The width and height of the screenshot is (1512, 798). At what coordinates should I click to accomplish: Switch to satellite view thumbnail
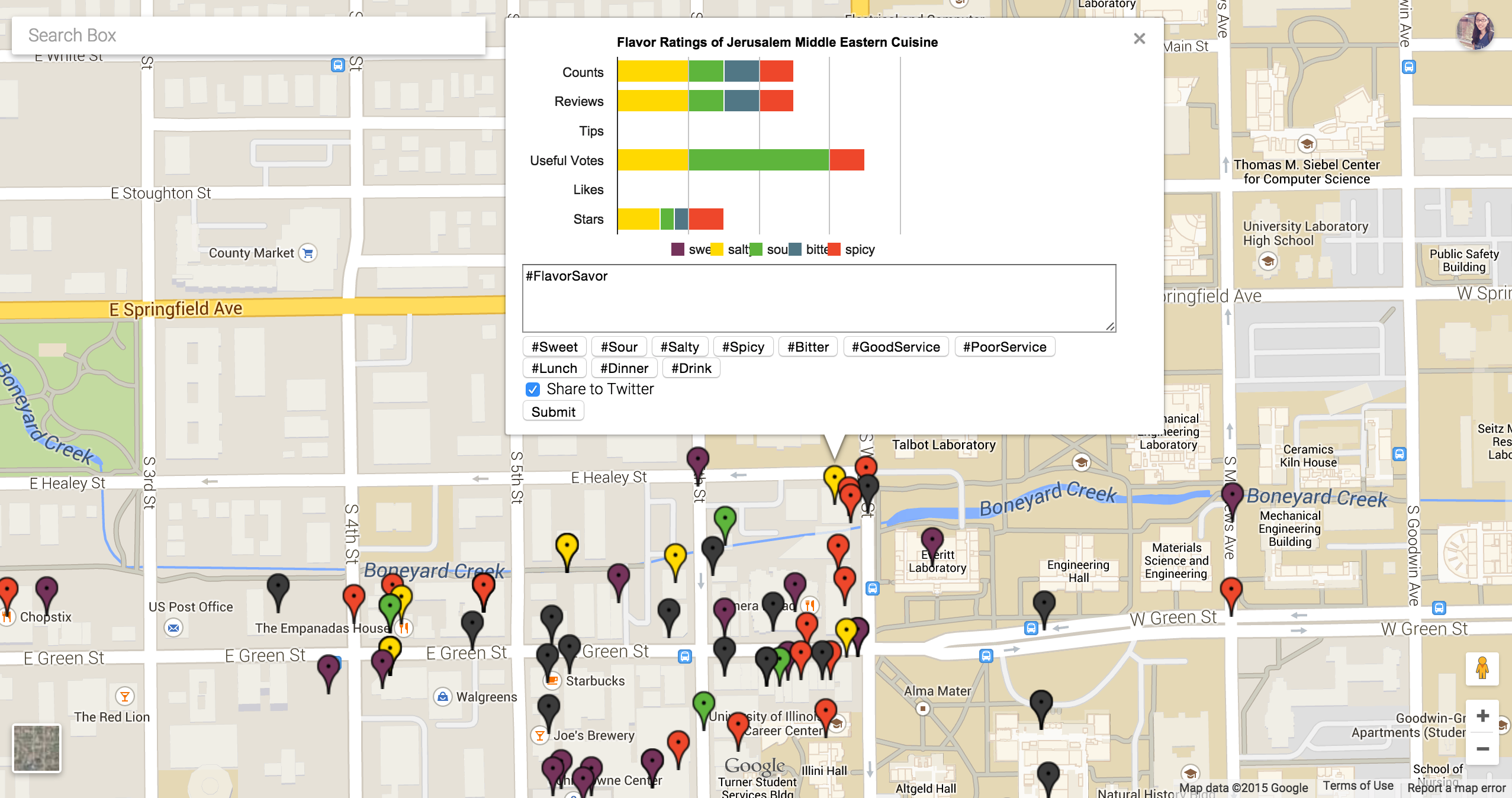pos(37,748)
